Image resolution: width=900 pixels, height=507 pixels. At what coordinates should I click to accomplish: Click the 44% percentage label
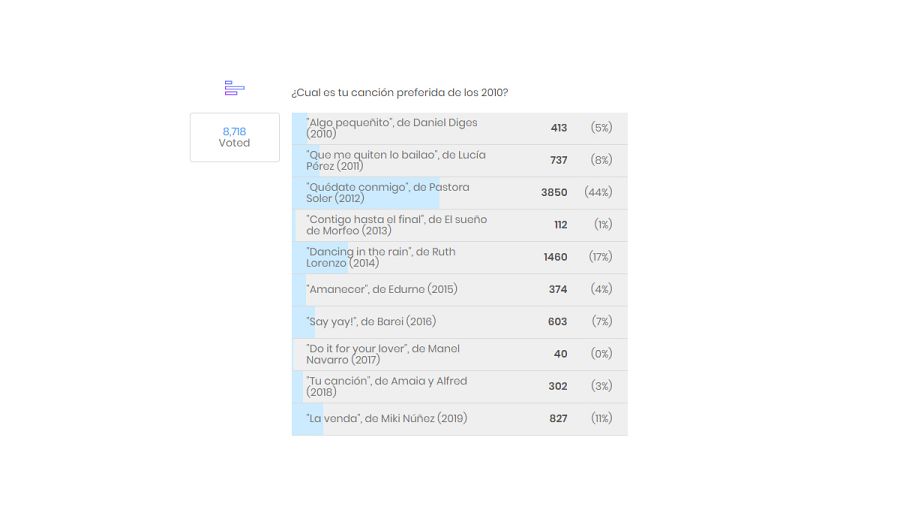(x=598, y=193)
